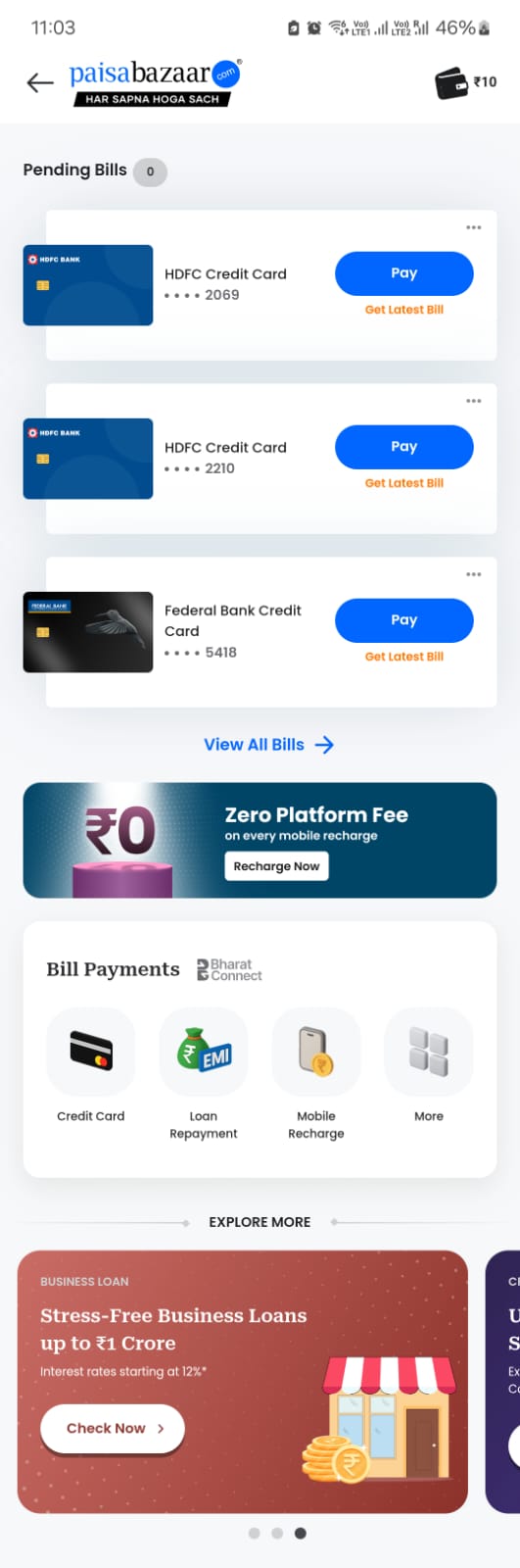
Task: Tap the More bill payments icon
Action: click(429, 1052)
